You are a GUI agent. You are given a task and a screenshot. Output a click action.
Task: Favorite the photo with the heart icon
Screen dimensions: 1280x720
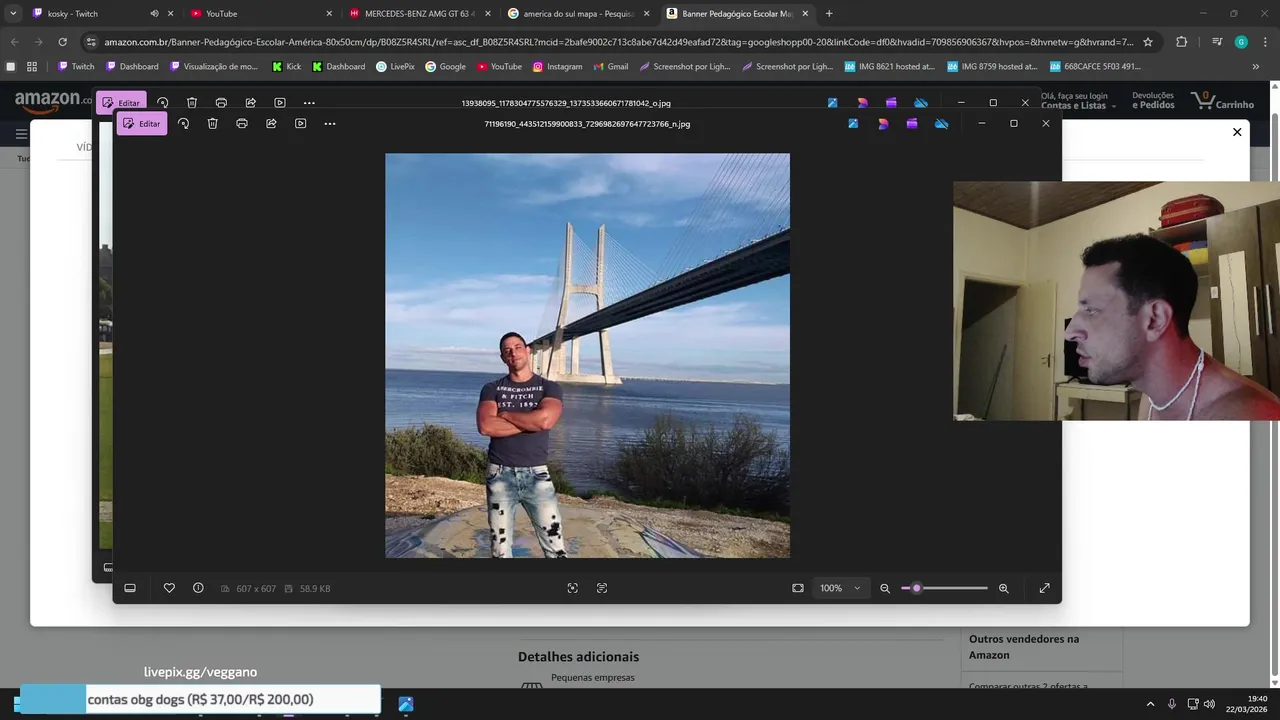click(x=169, y=588)
